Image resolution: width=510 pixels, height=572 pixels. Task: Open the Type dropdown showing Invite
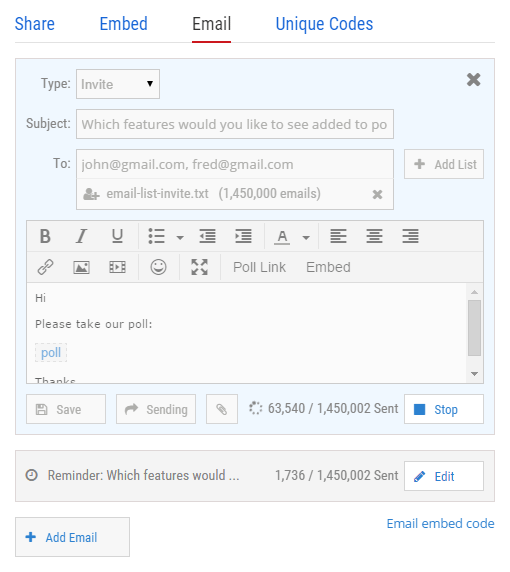pyautogui.click(x=118, y=84)
